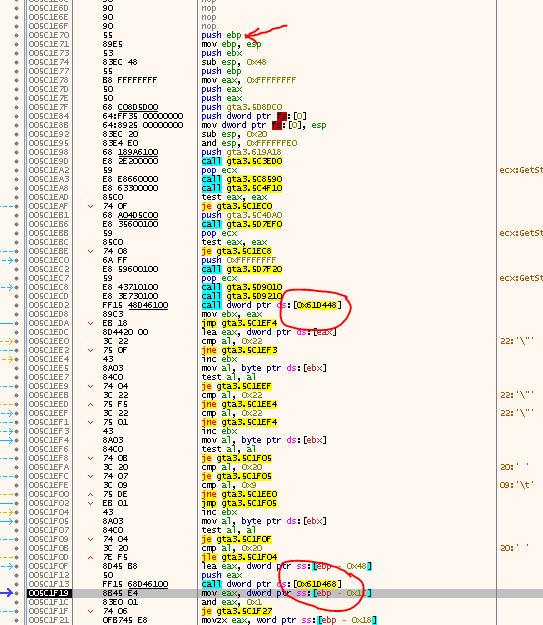Select 'call dword ptr ds:[0x61D448]' instruction
The width and height of the screenshot is (543, 625).
(x=272, y=305)
